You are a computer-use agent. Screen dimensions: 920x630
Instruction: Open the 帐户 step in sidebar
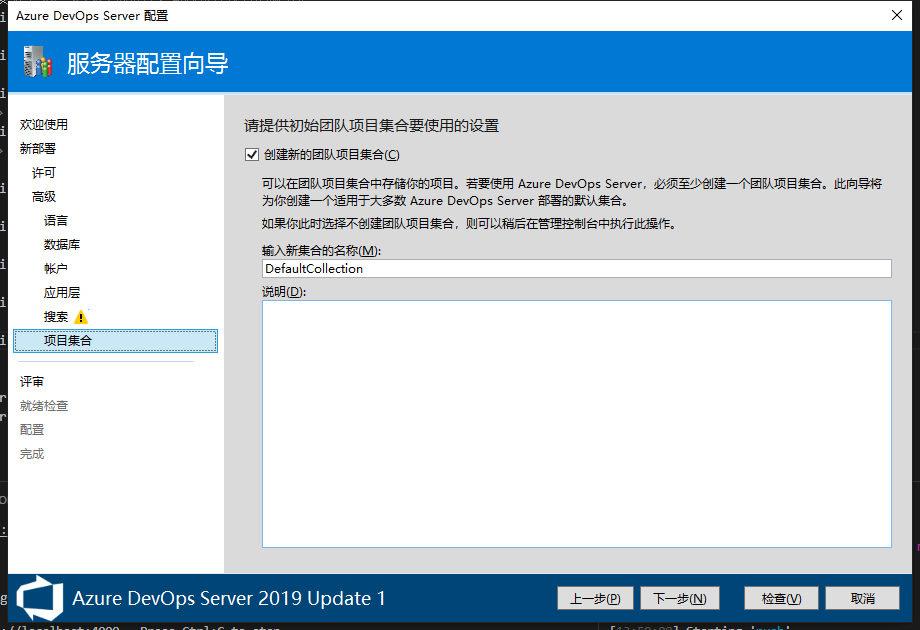56,269
